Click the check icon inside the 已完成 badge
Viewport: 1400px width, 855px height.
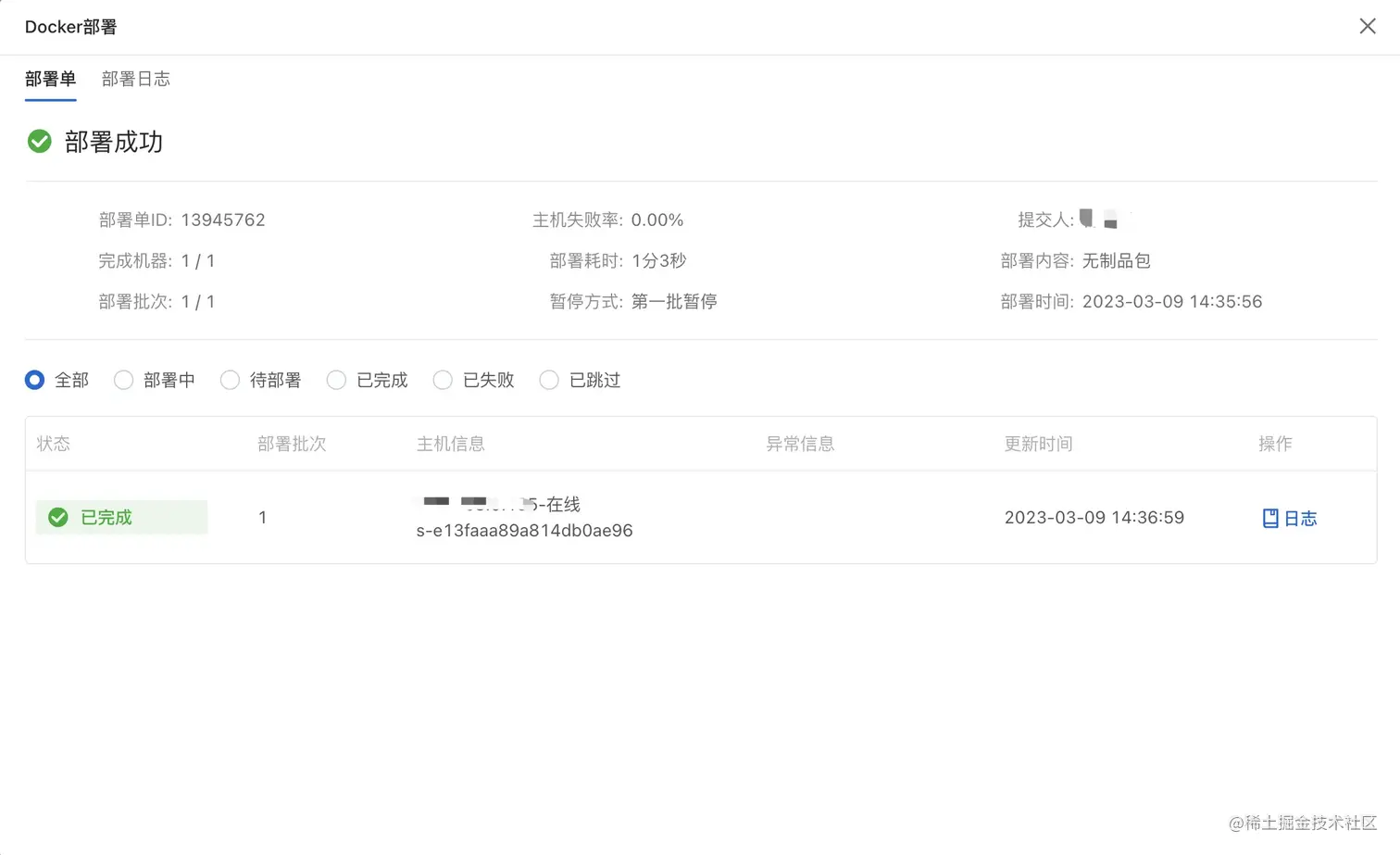tap(57, 517)
